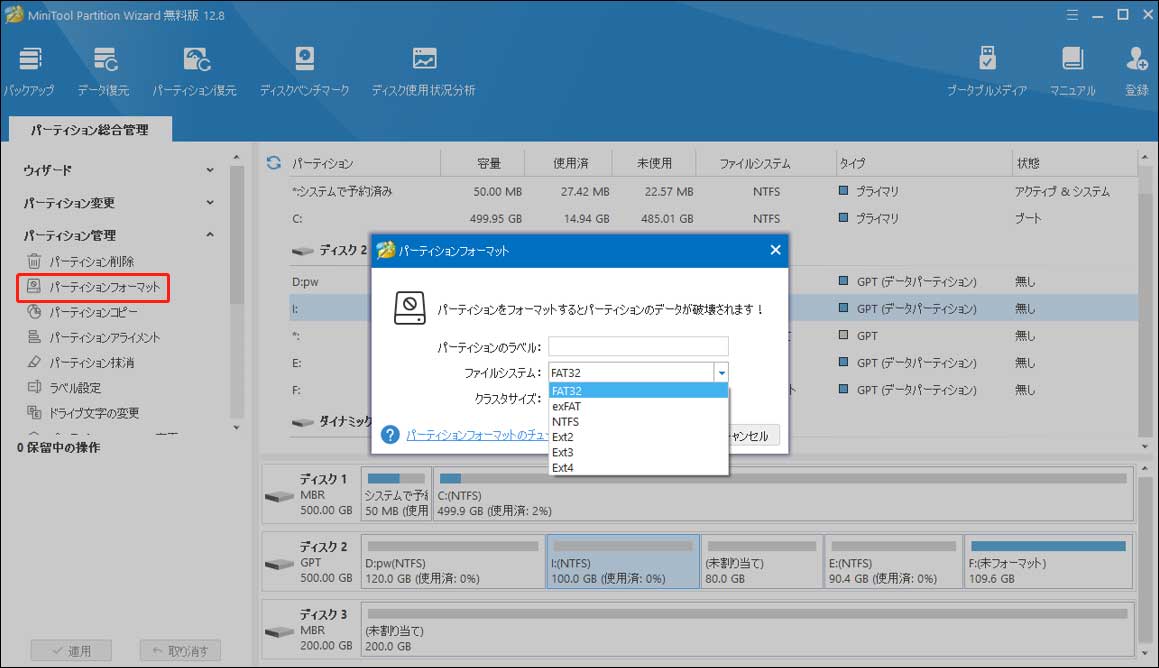Select Ext4 from the file system list

pos(566,467)
